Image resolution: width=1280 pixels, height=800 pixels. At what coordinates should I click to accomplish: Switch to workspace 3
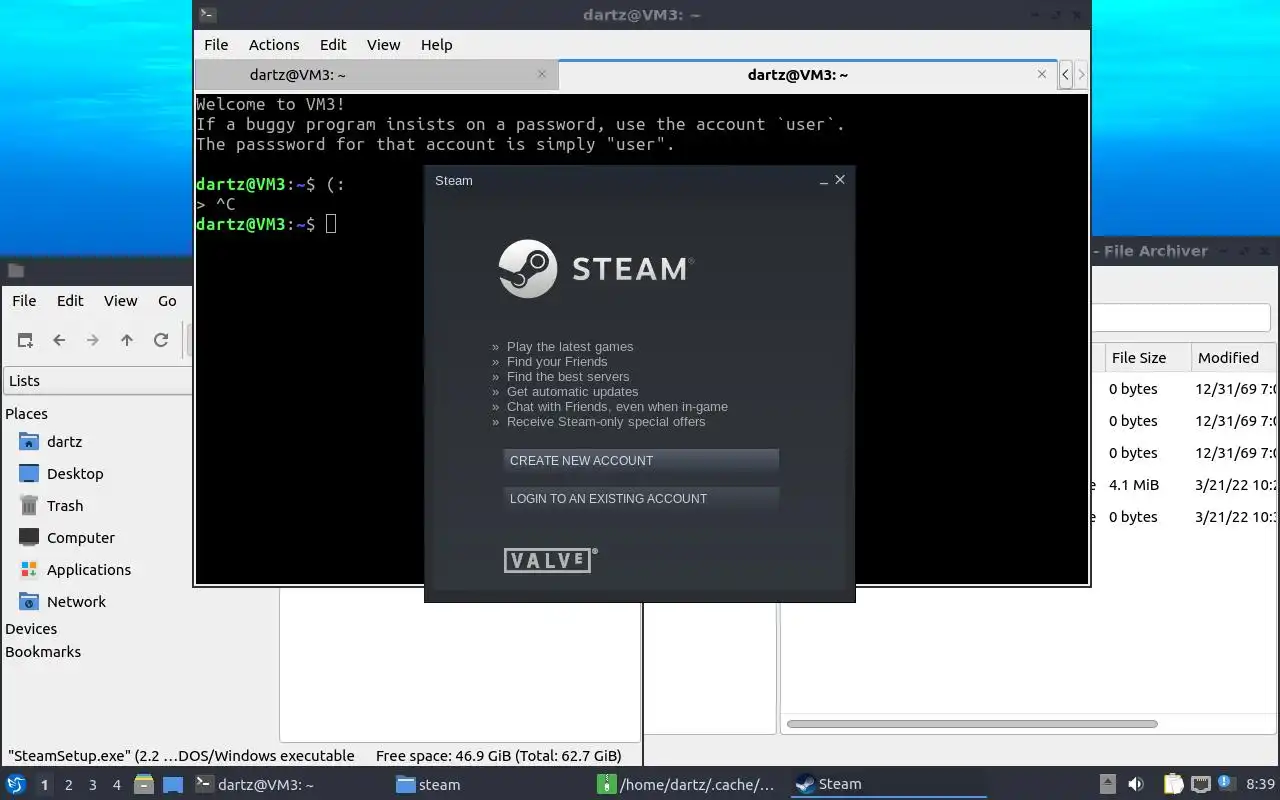(93, 785)
